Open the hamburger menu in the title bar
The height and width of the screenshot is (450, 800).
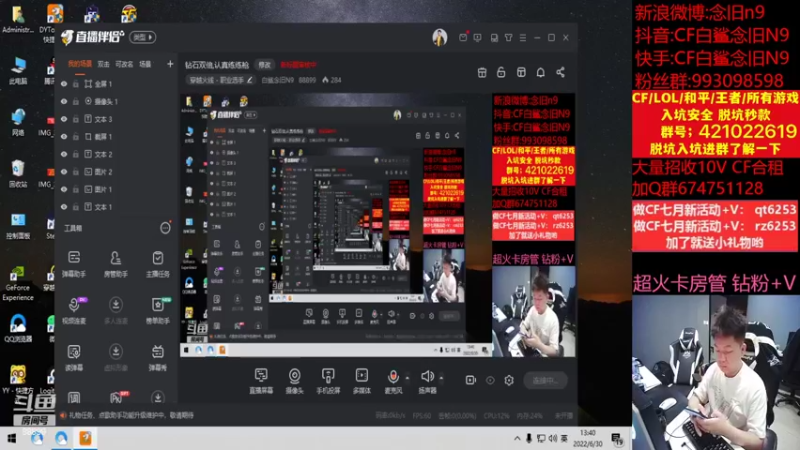pos(522,37)
